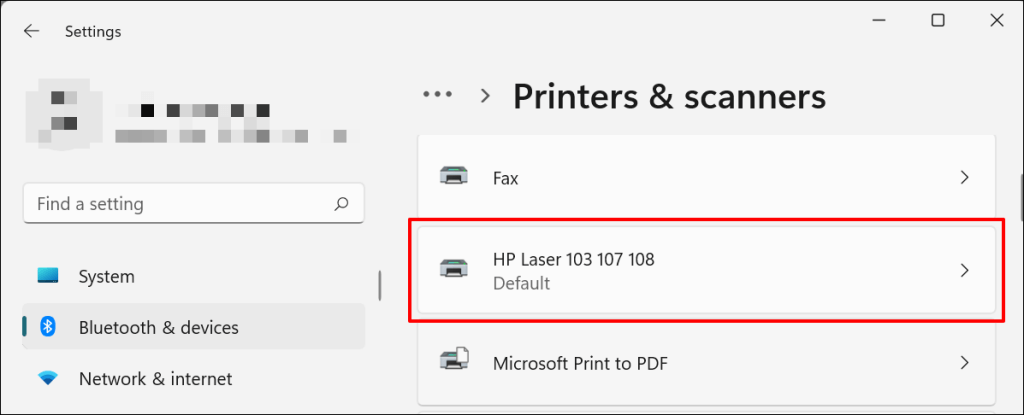
Task: Click the Microsoft Print to PDF icon
Action: (453, 362)
